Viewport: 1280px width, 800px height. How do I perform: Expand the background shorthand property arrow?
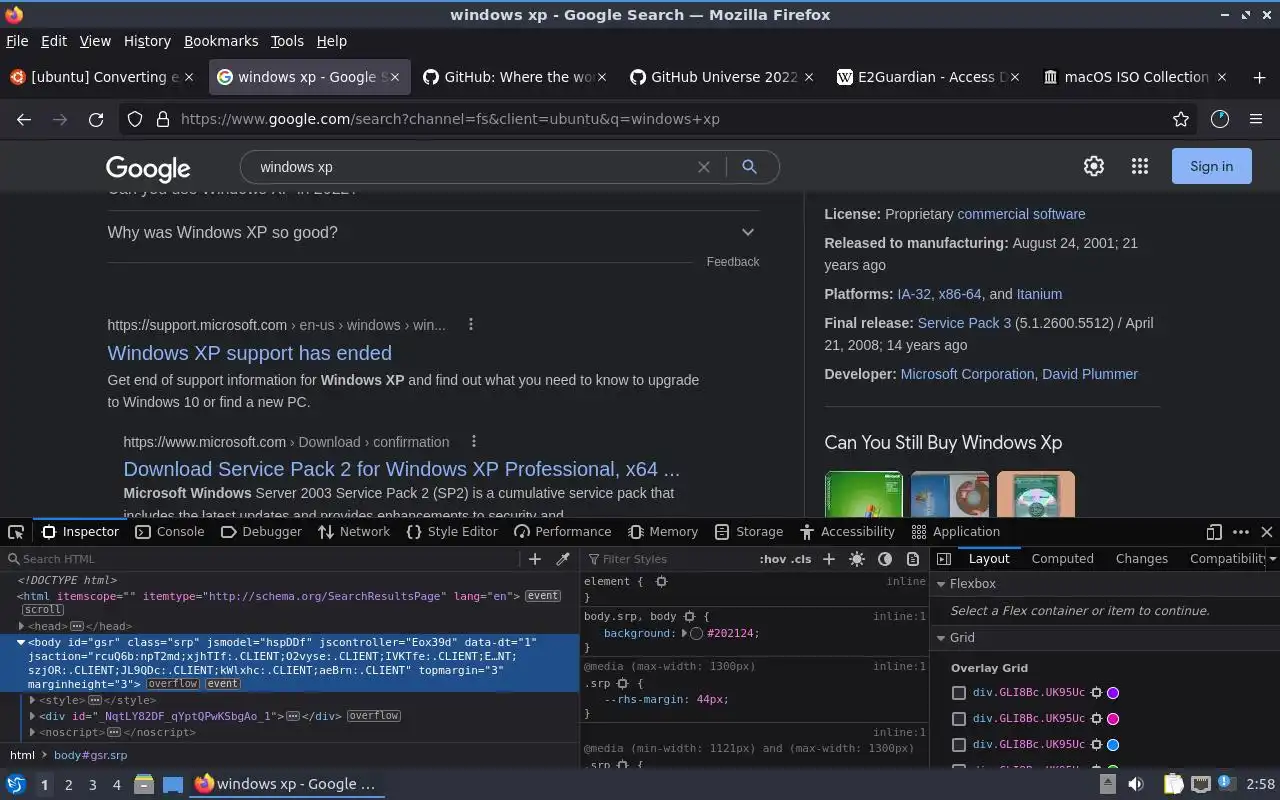(x=685, y=633)
